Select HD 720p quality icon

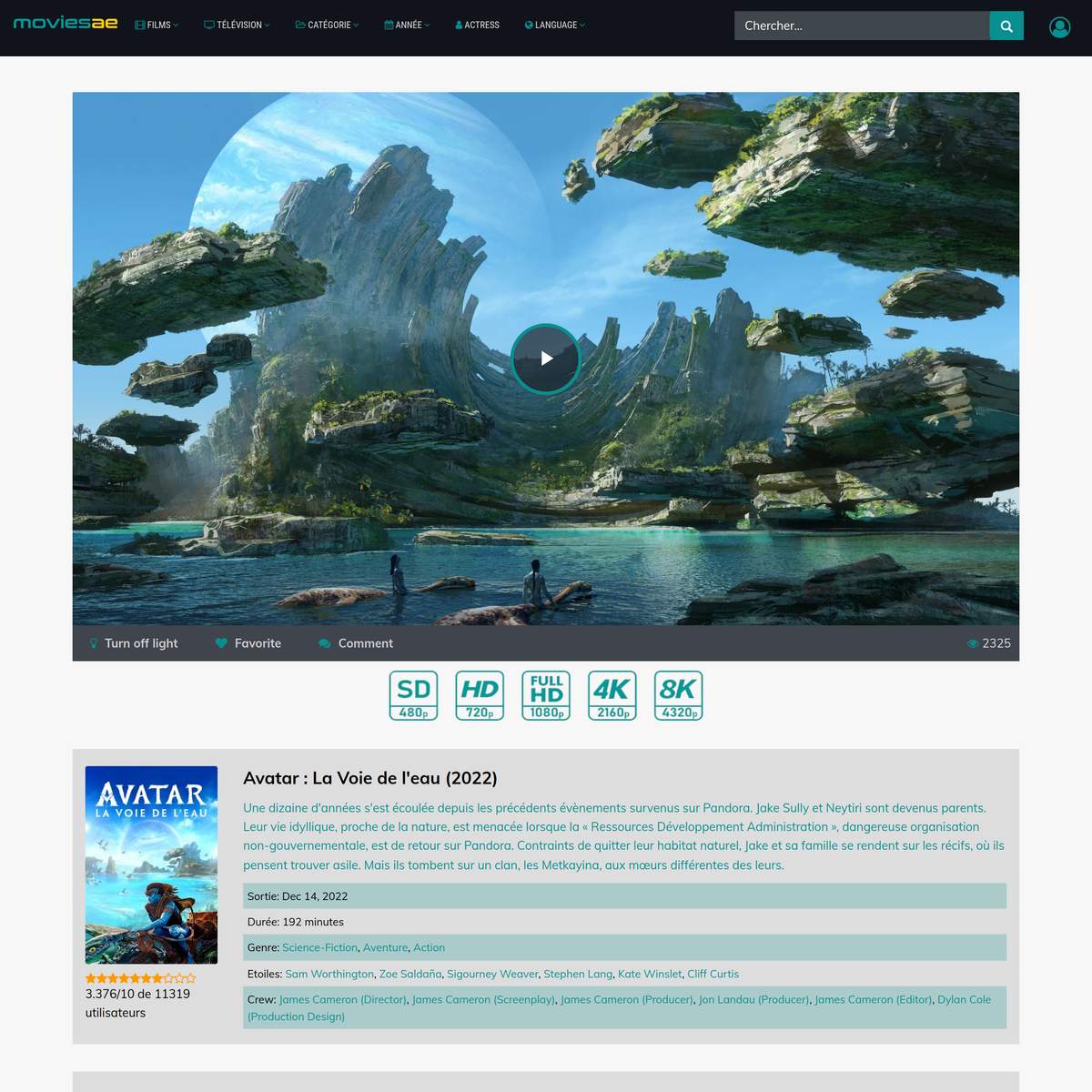pos(480,696)
